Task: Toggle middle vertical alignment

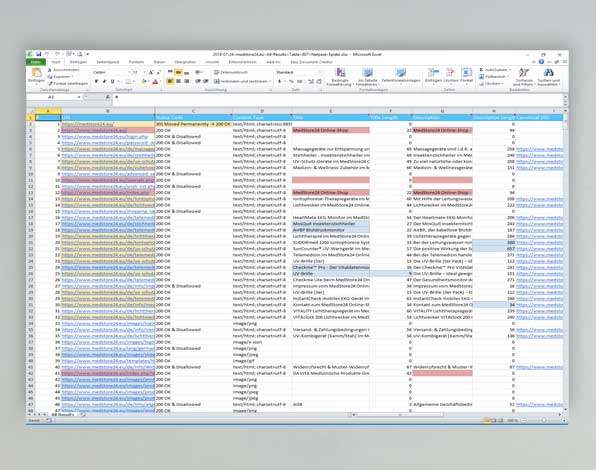Action: coord(178,72)
